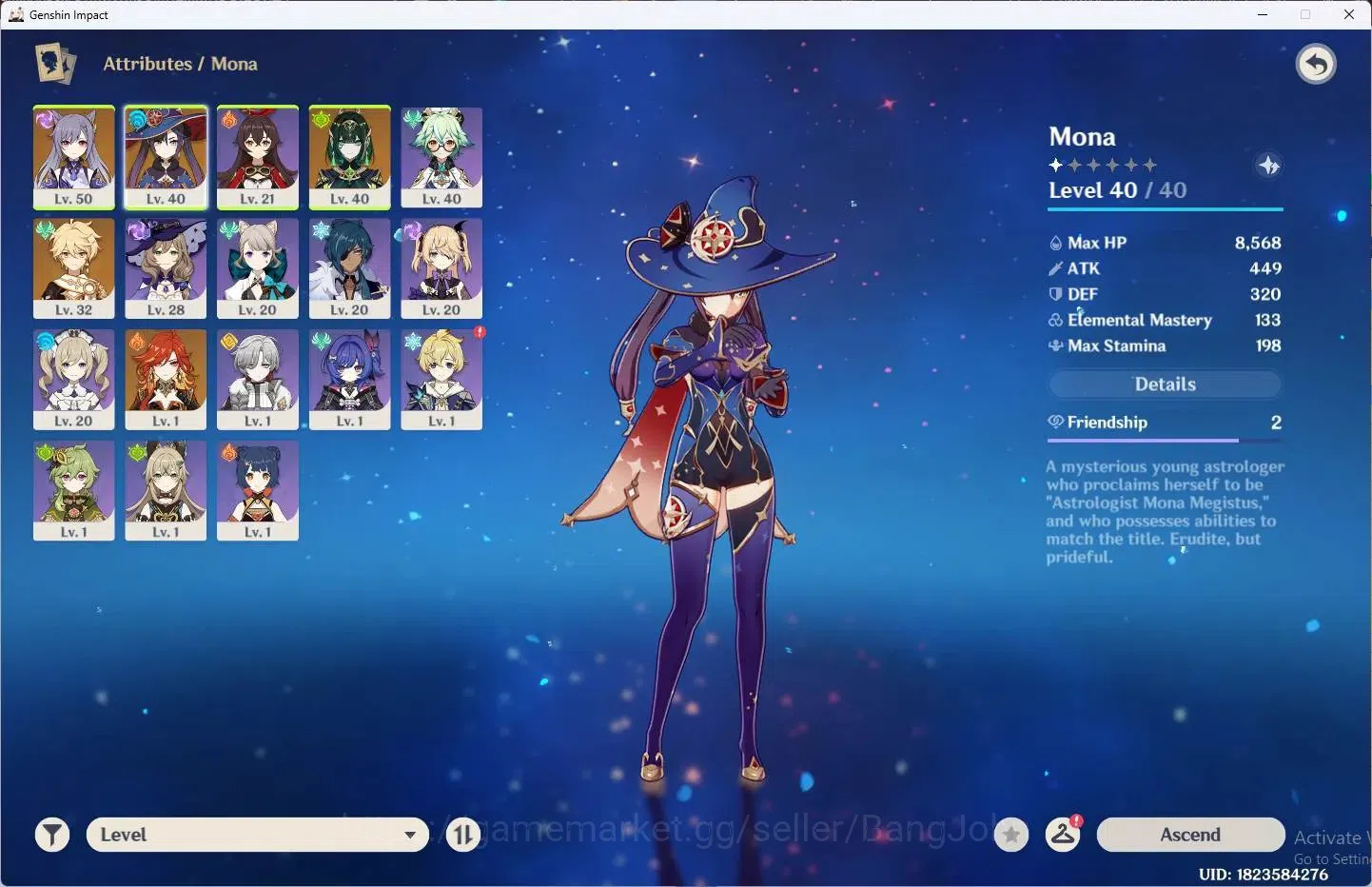Click the Level 40 / 40 text
Screen dimensions: 1372x887
[1117, 190]
